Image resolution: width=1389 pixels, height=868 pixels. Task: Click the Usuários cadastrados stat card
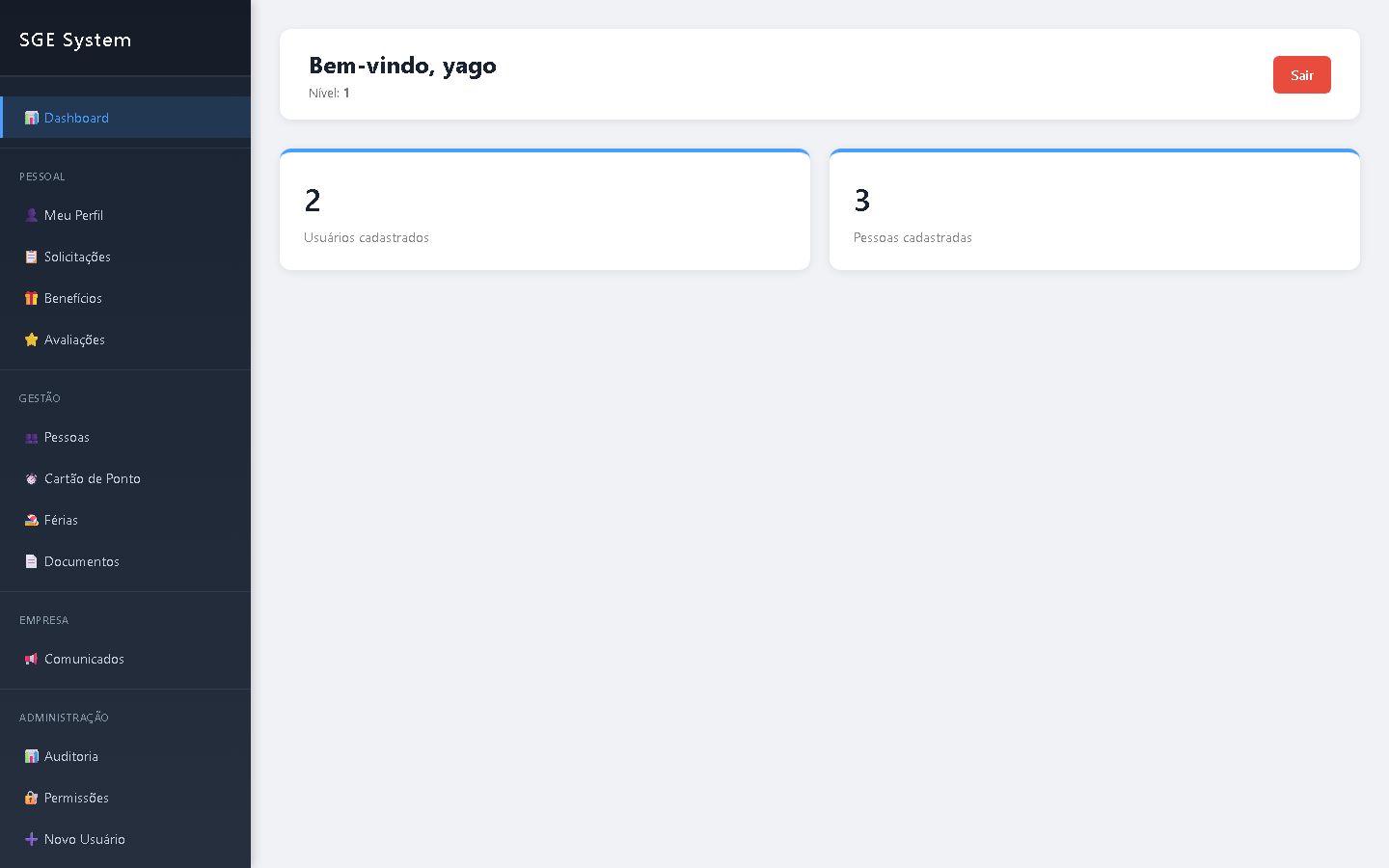(544, 210)
